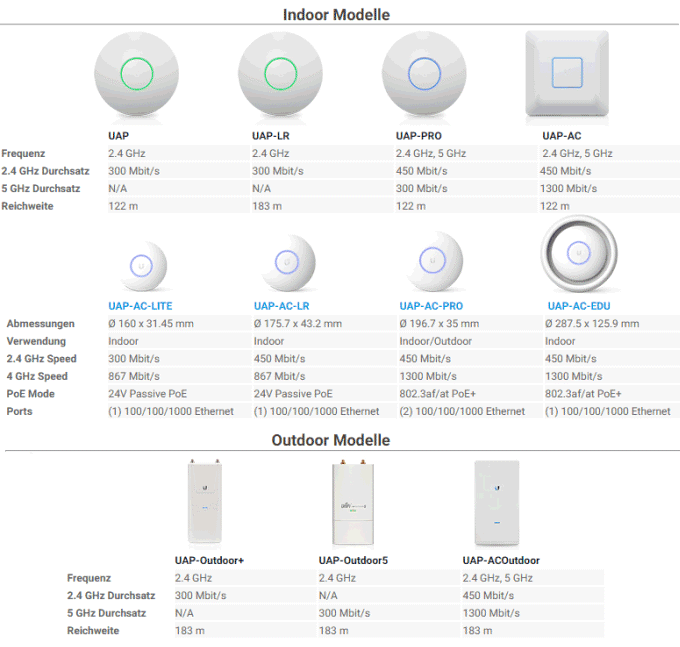Viewport: 680px width, 647px height.
Task: Open the UAP-AC-LR link
Action: (x=281, y=306)
